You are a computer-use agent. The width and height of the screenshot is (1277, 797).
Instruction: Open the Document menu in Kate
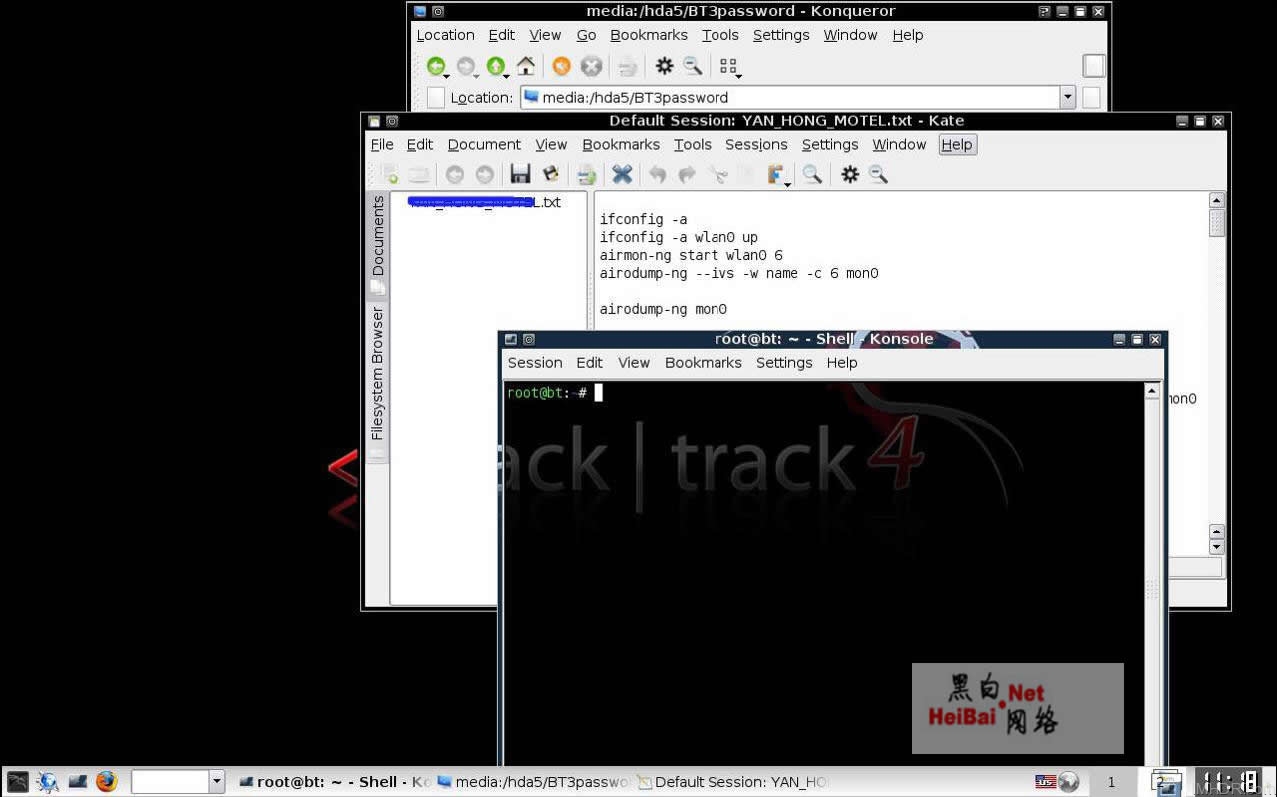point(484,145)
